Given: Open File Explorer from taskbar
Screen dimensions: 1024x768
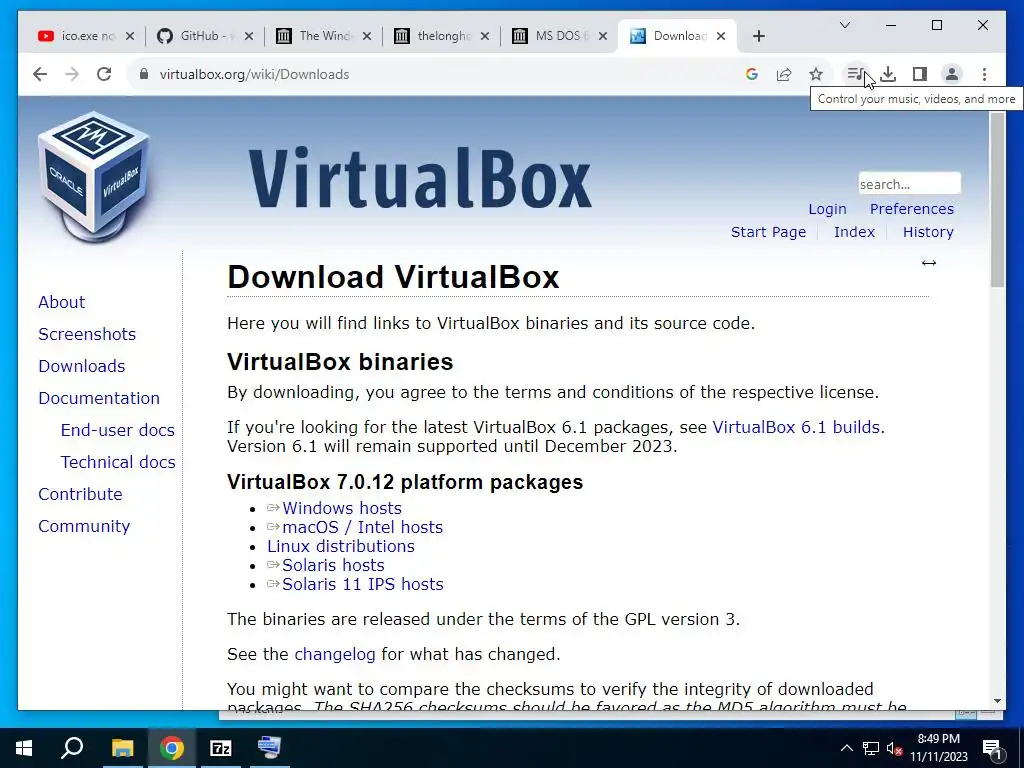Looking at the screenshot, I should 122,748.
